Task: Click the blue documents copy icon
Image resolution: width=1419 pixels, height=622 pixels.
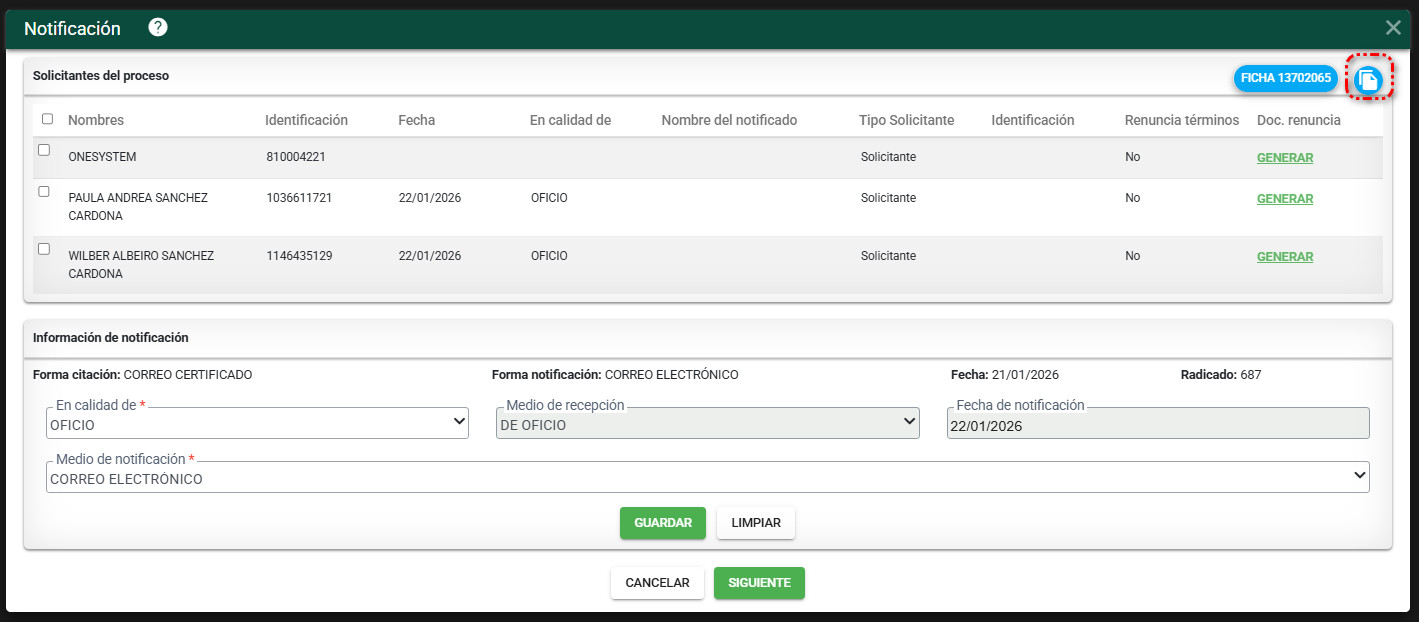Action: (x=1369, y=79)
